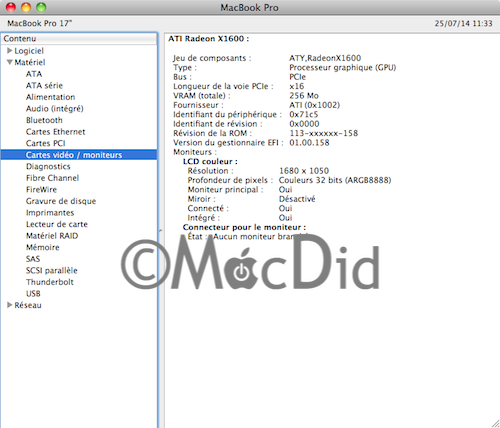Select Cartes PCI item
Image resolution: width=500 pixels, height=428 pixels.
click(46, 143)
